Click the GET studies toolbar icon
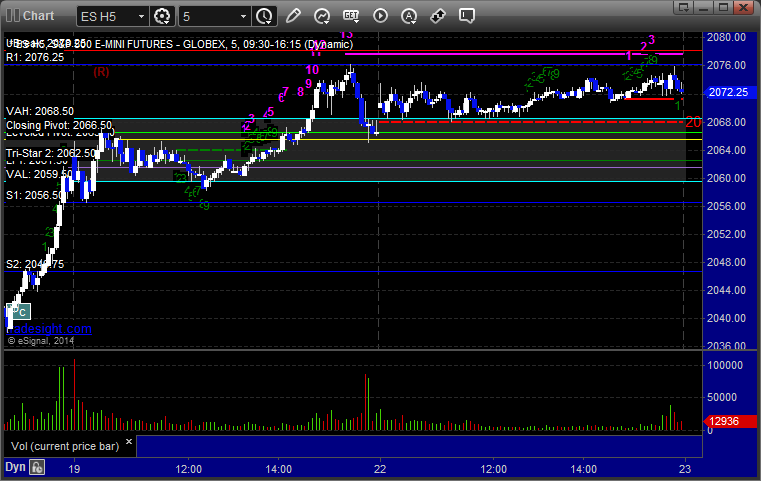 (x=350, y=16)
